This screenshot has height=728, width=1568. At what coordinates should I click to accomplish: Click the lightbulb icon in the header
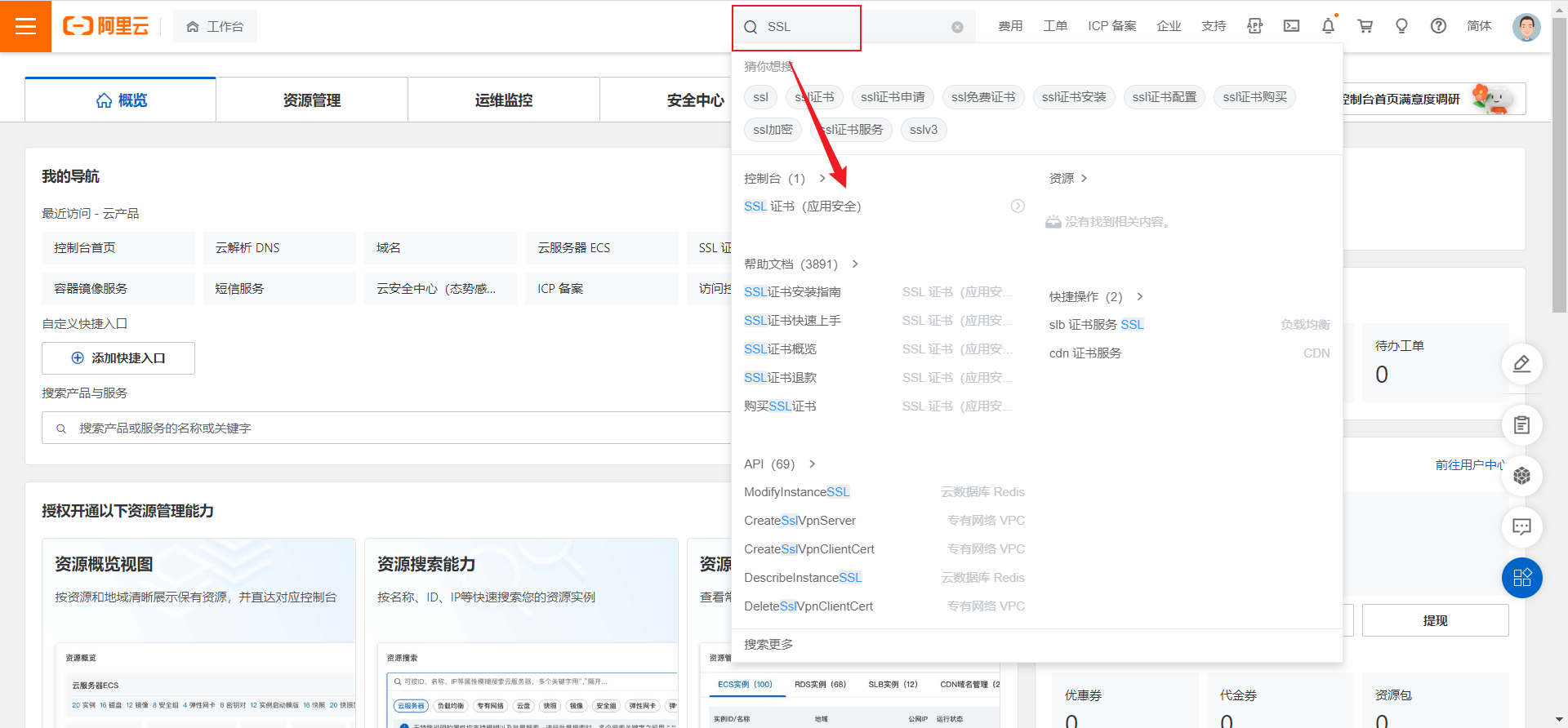[1401, 26]
